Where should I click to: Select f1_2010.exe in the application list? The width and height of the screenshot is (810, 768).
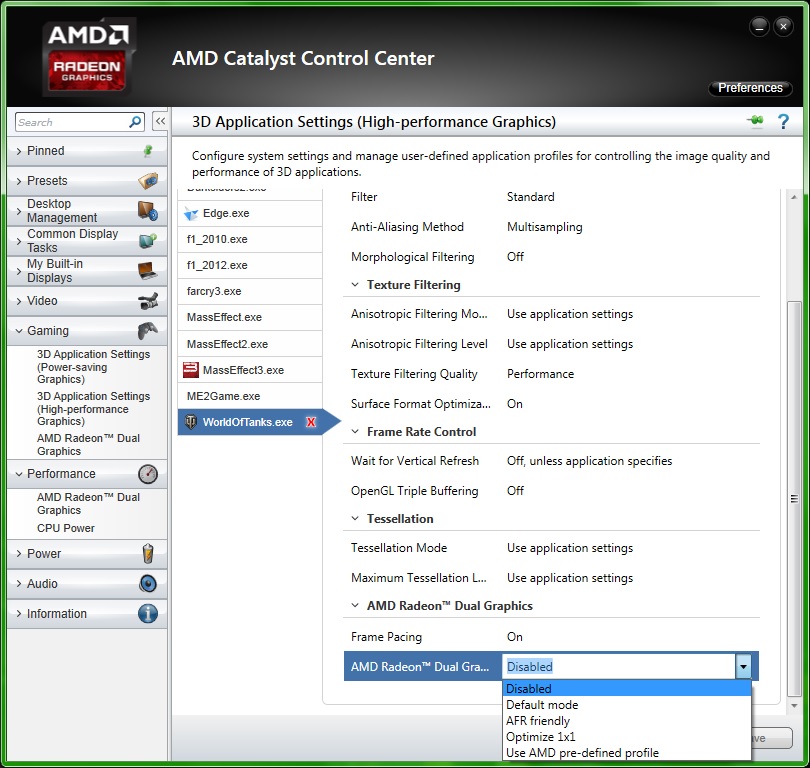tap(250, 240)
